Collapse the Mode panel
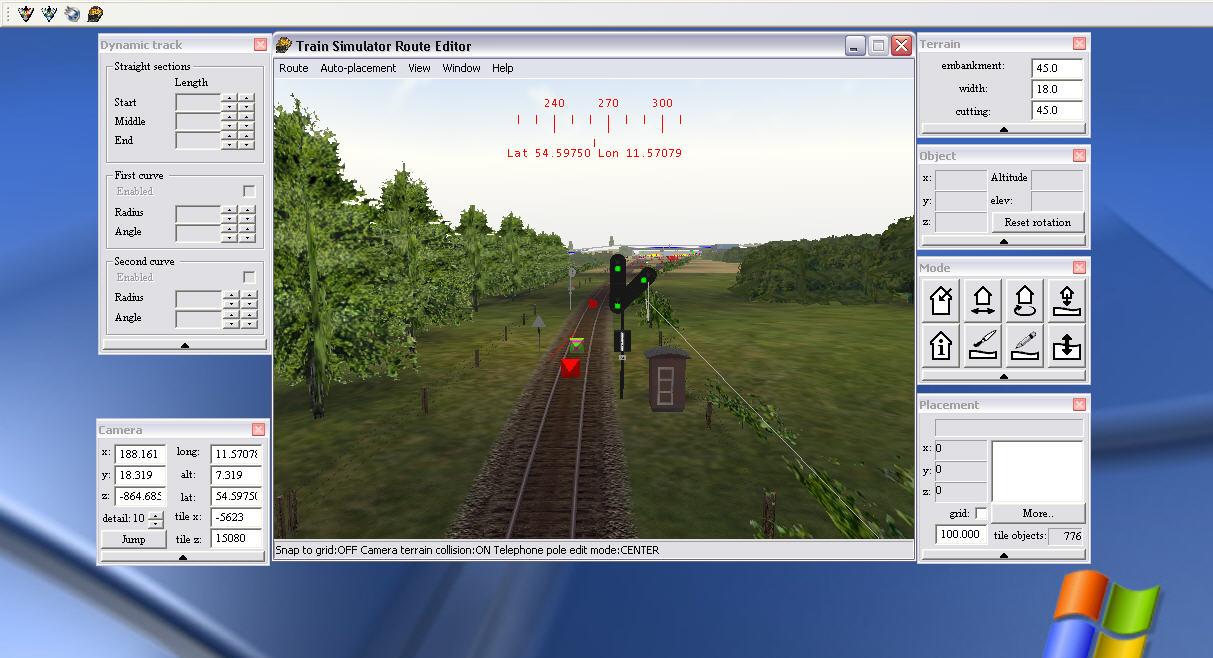The image size is (1213, 658). coord(1003,376)
